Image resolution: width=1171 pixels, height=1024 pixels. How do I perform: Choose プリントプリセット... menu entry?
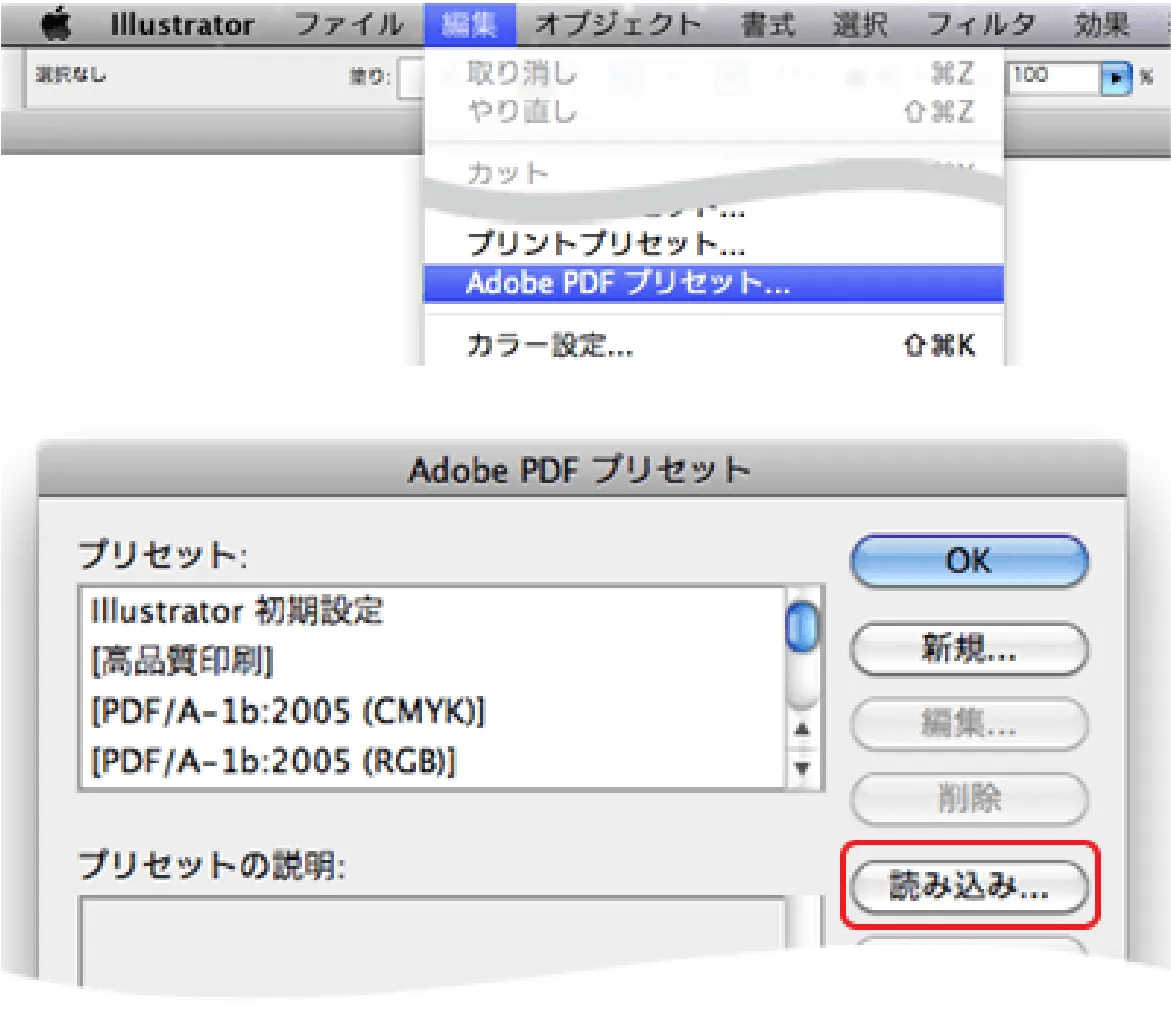coord(606,243)
